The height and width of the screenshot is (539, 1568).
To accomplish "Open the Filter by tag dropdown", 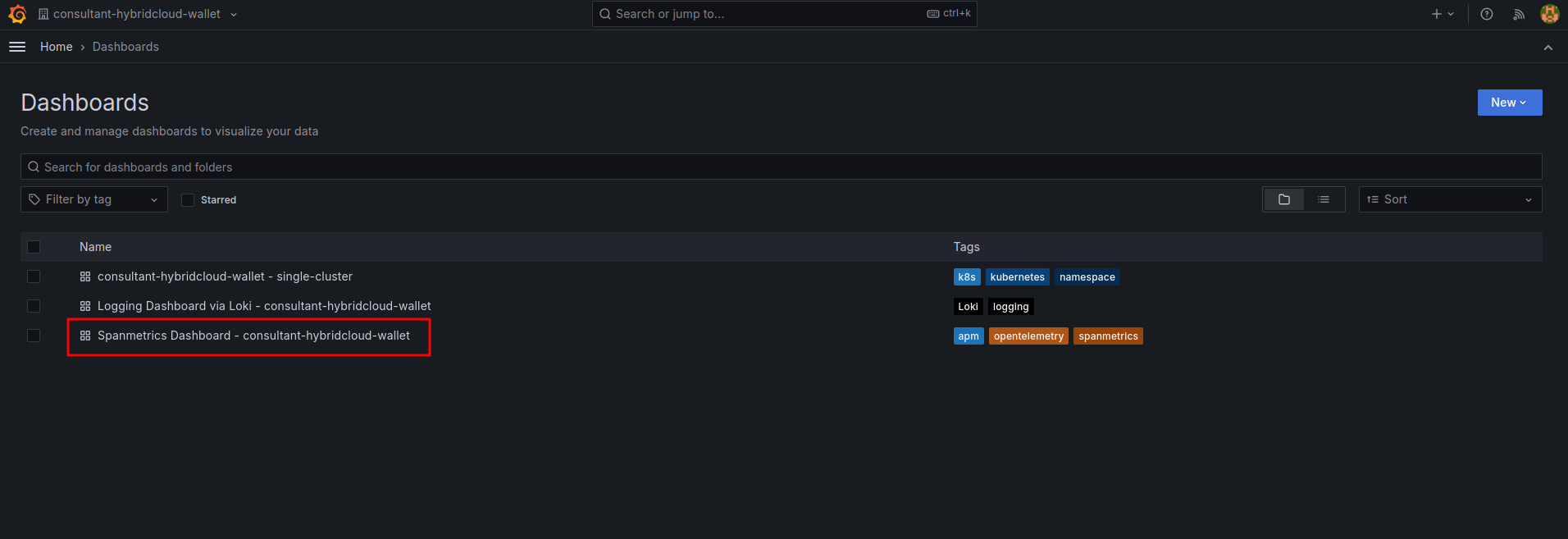I will point(94,199).
